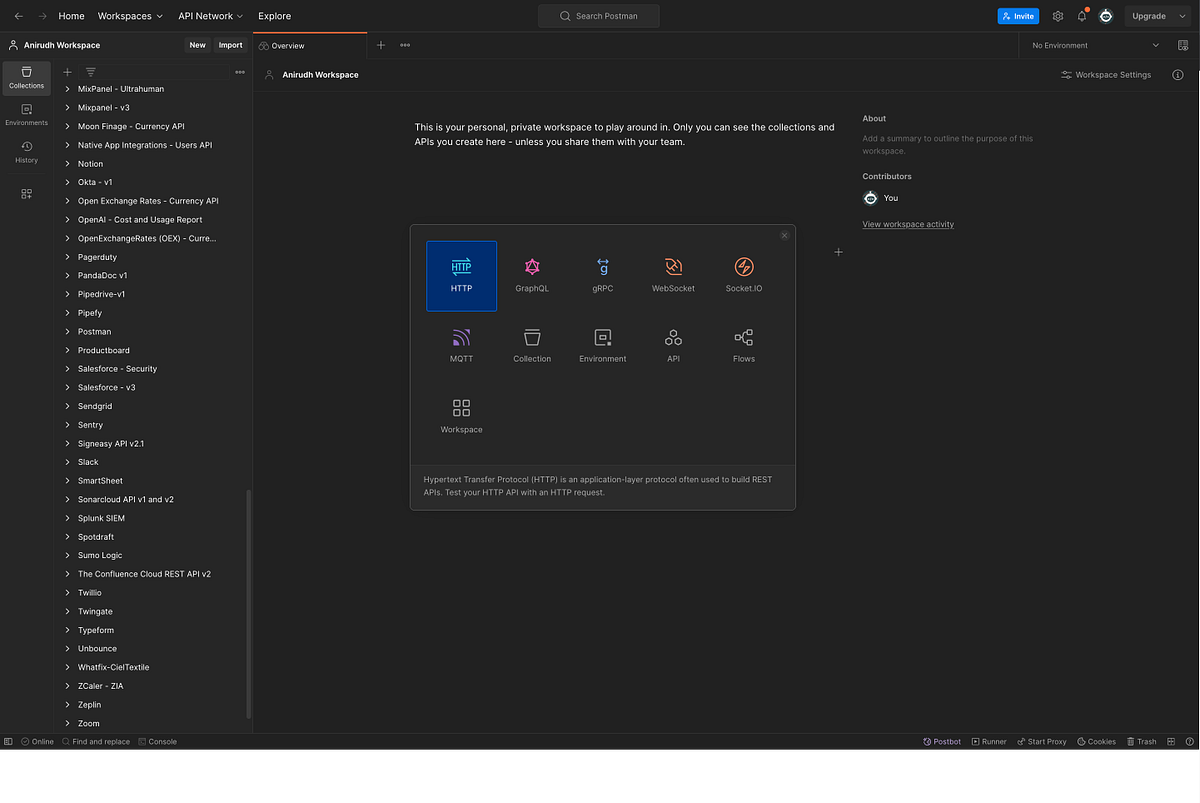1200x803 pixels.
Task: Open Postbot from the status bar
Action: pos(941,741)
